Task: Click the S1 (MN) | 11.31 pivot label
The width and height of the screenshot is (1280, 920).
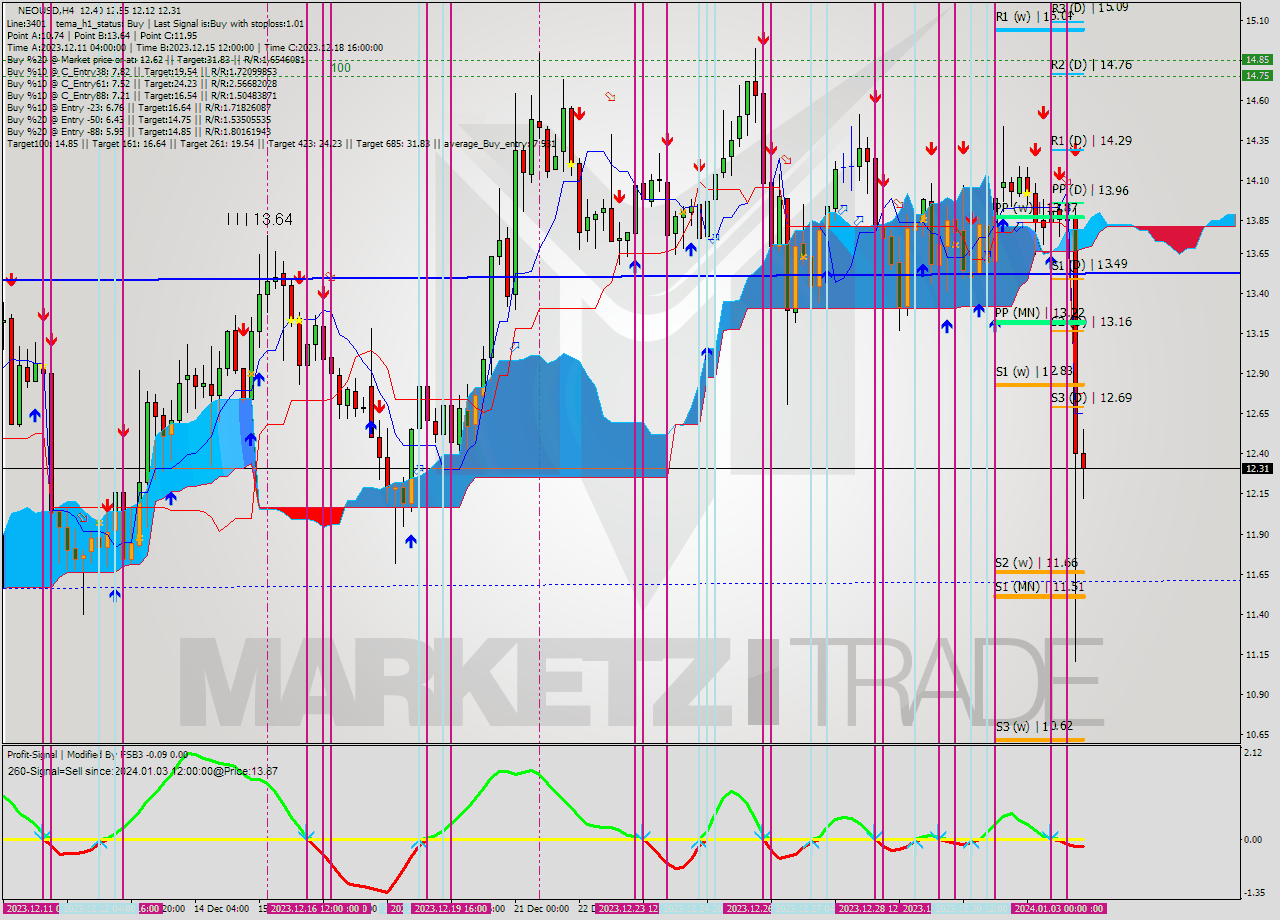Action: click(1039, 587)
